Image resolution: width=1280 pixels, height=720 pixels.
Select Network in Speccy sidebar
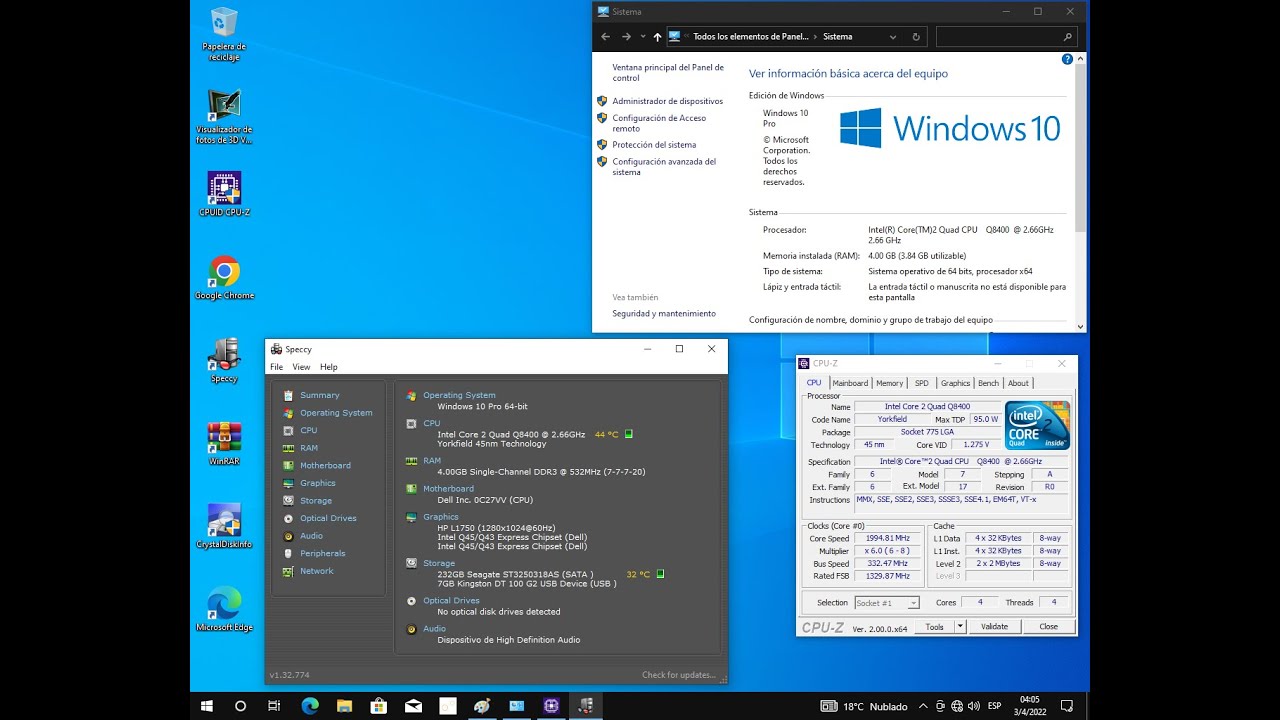click(316, 571)
